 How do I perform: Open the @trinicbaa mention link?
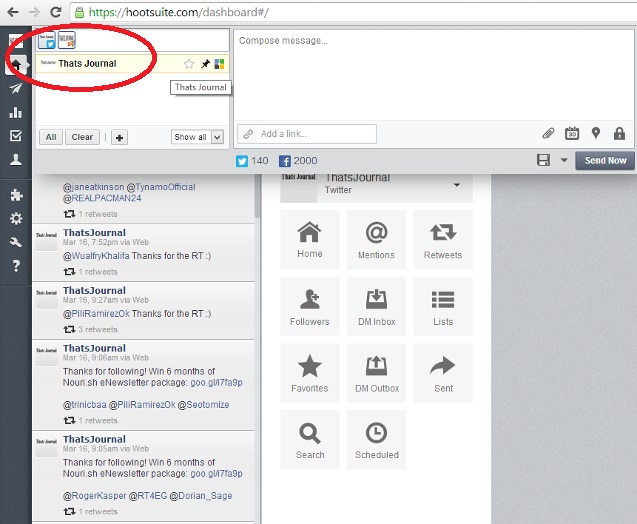click(84, 405)
